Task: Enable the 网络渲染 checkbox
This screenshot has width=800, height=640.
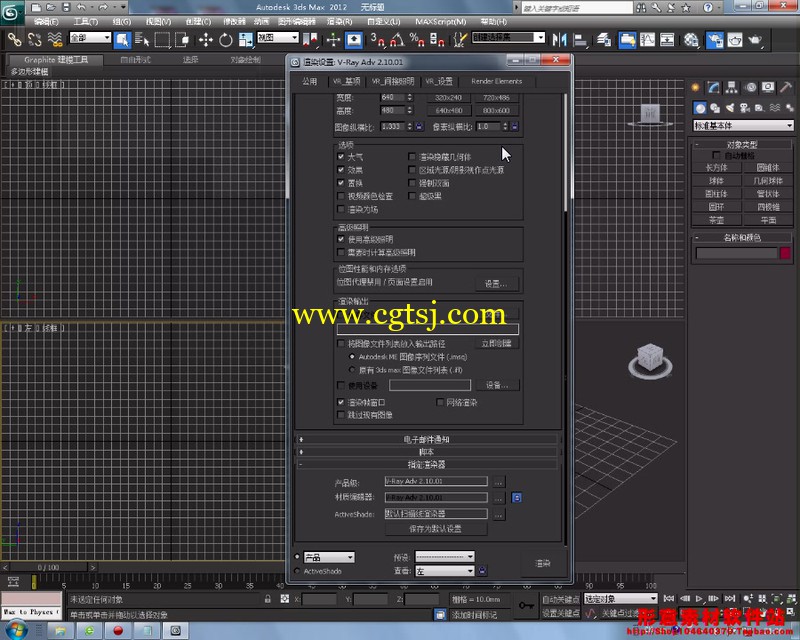Action: pyautogui.click(x=439, y=402)
